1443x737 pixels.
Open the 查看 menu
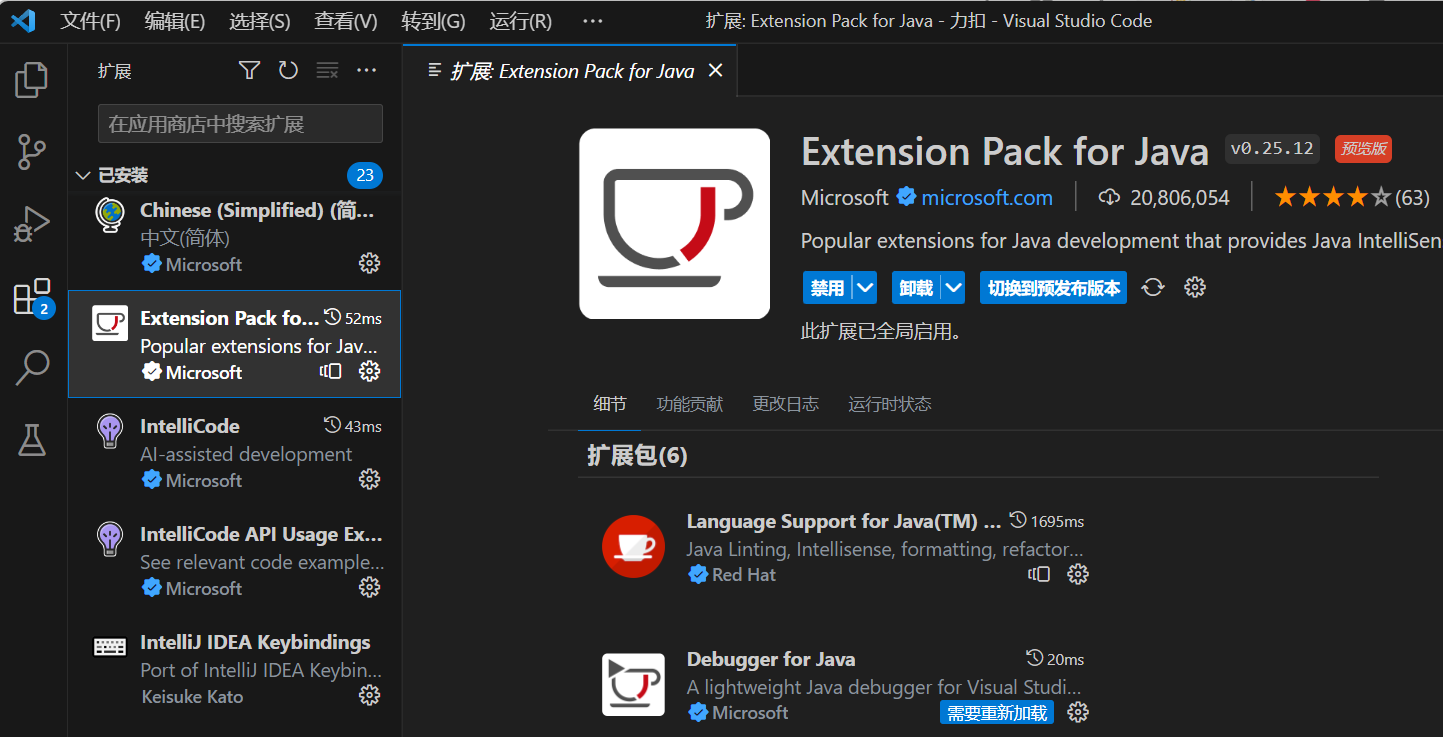point(344,20)
